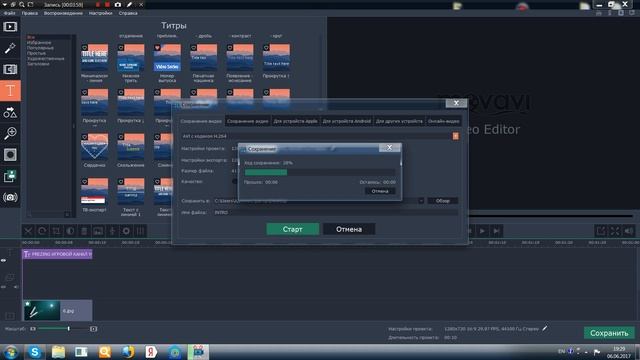Viewport: 640px width, 360px height.
Task: Open the Файл menu
Action: click(9, 13)
